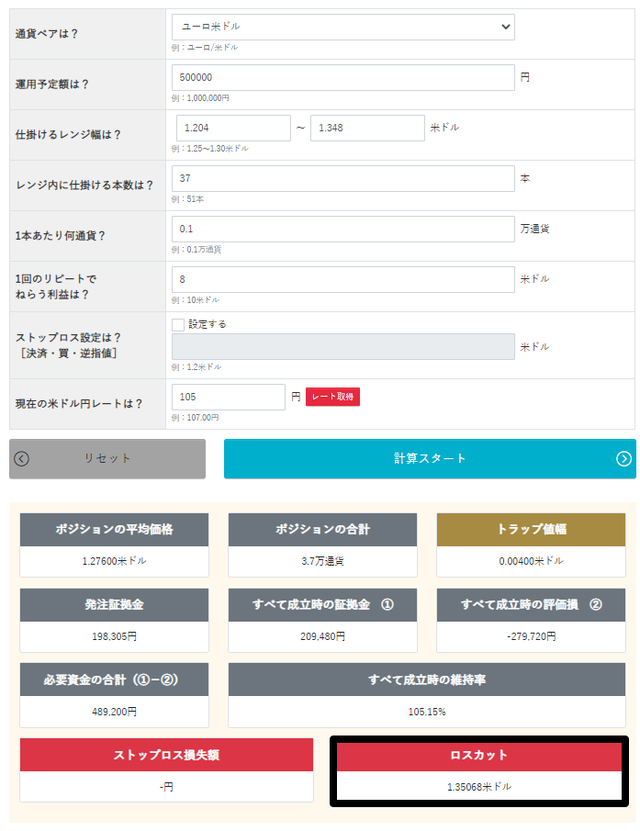640x831 pixels.
Task: Click the average position price 1.27600米ドル
Action: point(114,561)
